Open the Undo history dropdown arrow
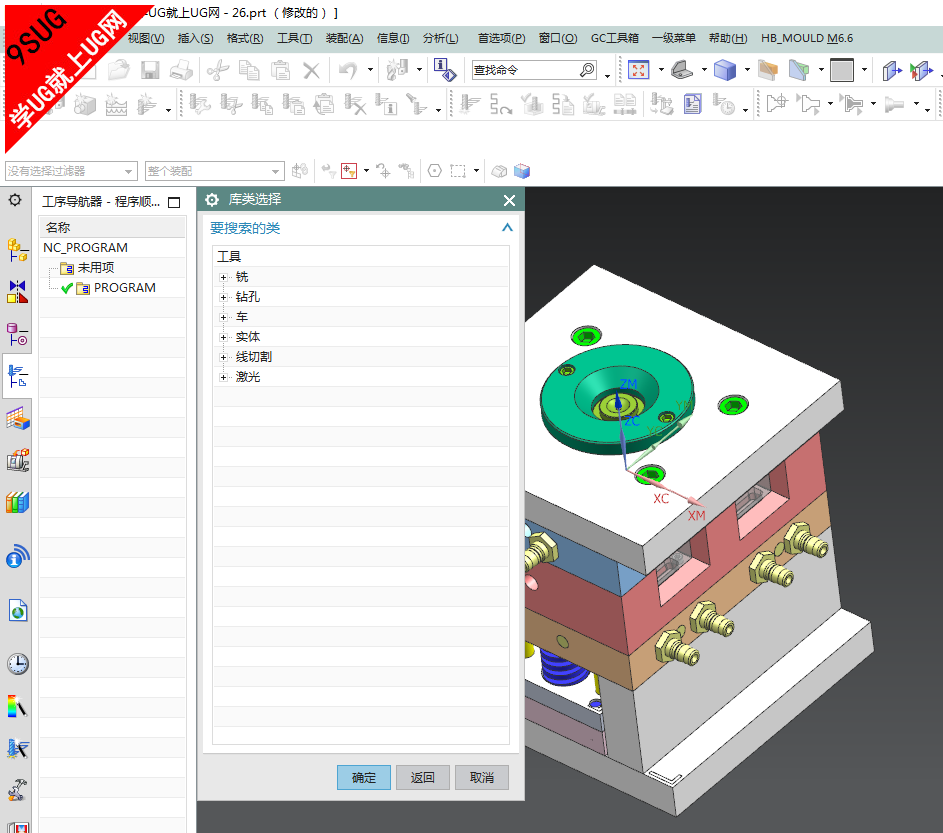Viewport: 943px width, 833px height. (370, 70)
